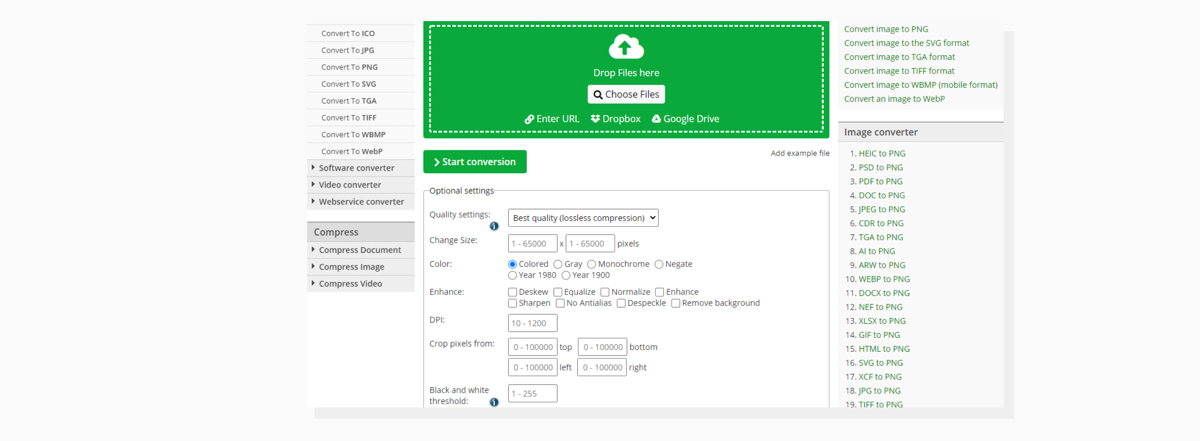Open the PSD to PNG link

coord(881,167)
